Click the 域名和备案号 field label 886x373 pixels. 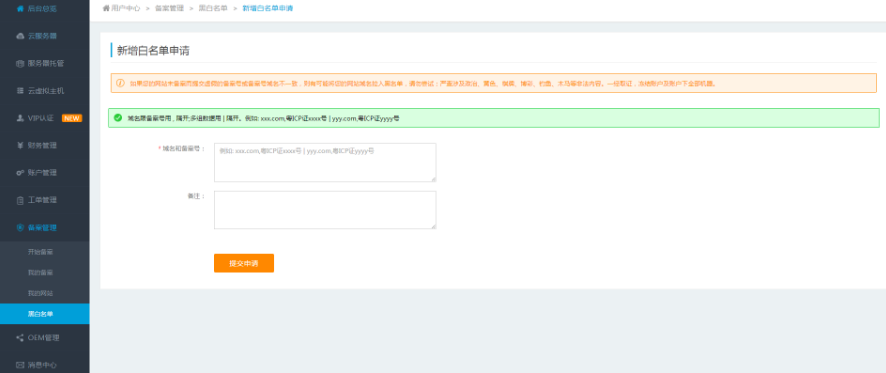click(x=182, y=149)
